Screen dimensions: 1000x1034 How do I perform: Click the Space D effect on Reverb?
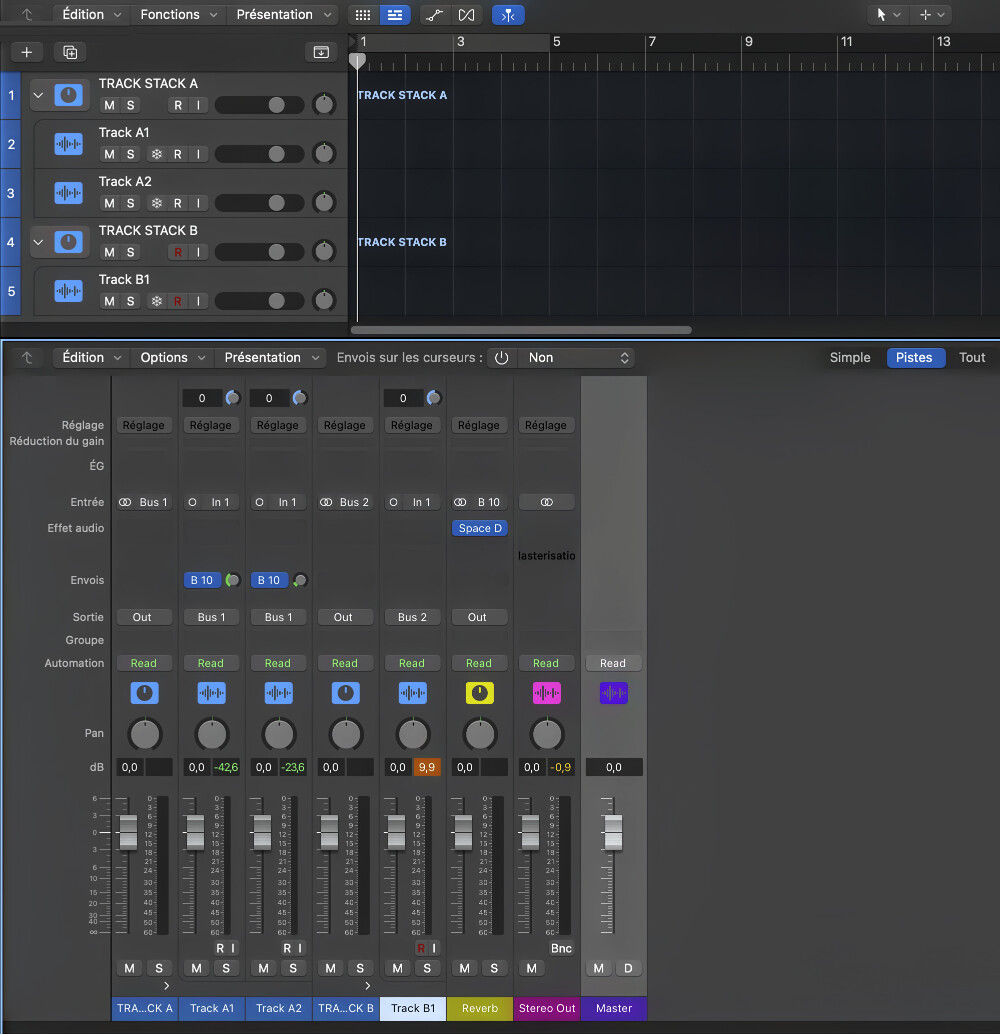point(480,528)
